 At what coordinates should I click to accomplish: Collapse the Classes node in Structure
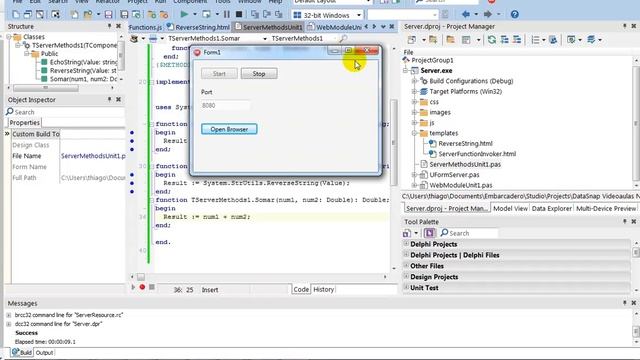9,37
